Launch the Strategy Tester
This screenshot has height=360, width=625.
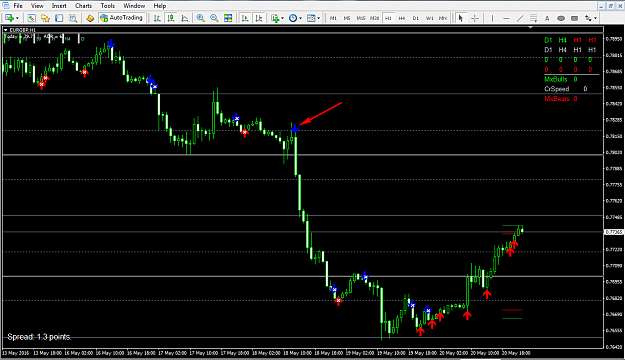[x=73, y=18]
